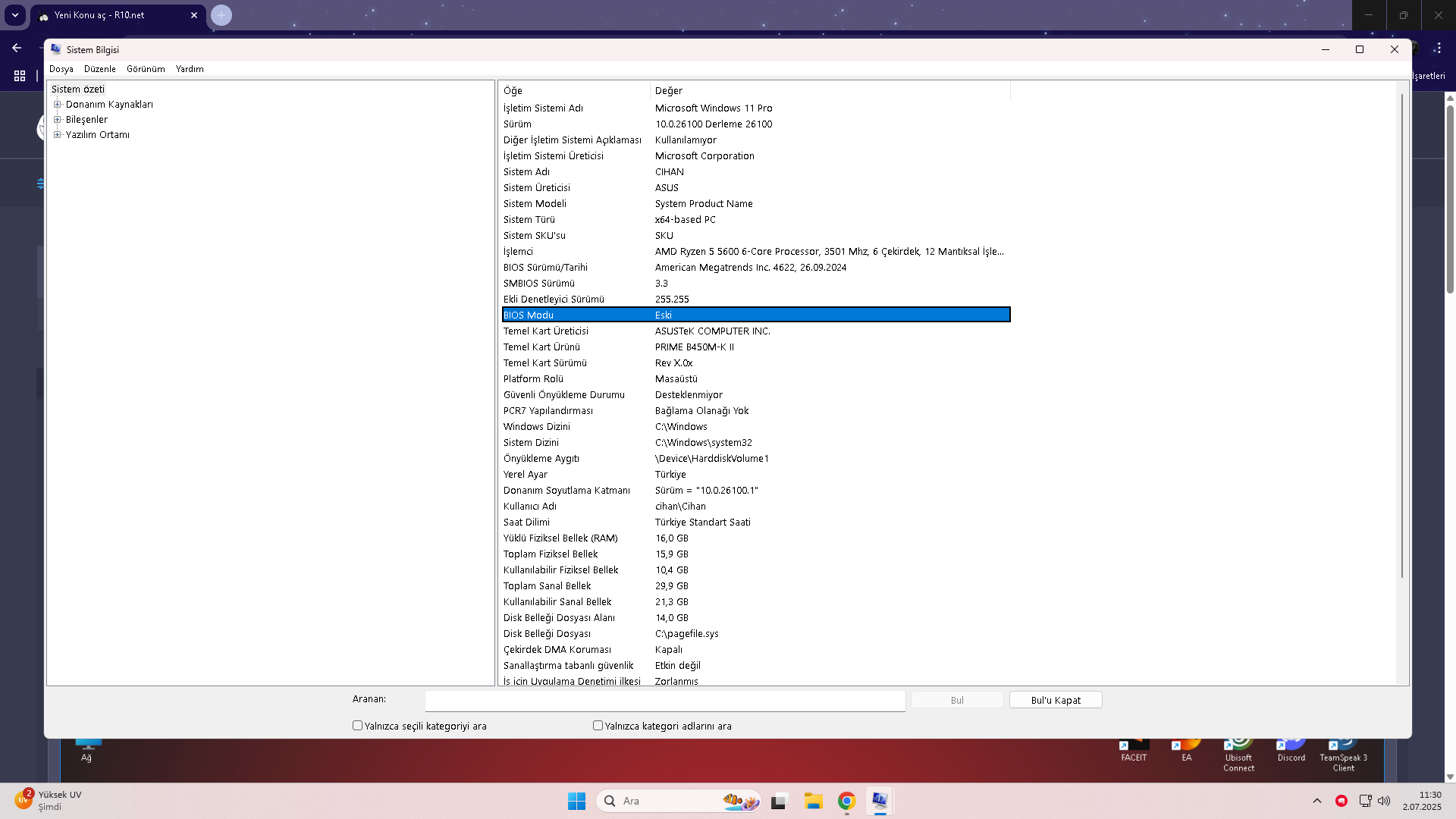This screenshot has height=819, width=1456.
Task: Select the 'İşletim Sistemi Adı' row
Action: pyautogui.click(x=756, y=108)
